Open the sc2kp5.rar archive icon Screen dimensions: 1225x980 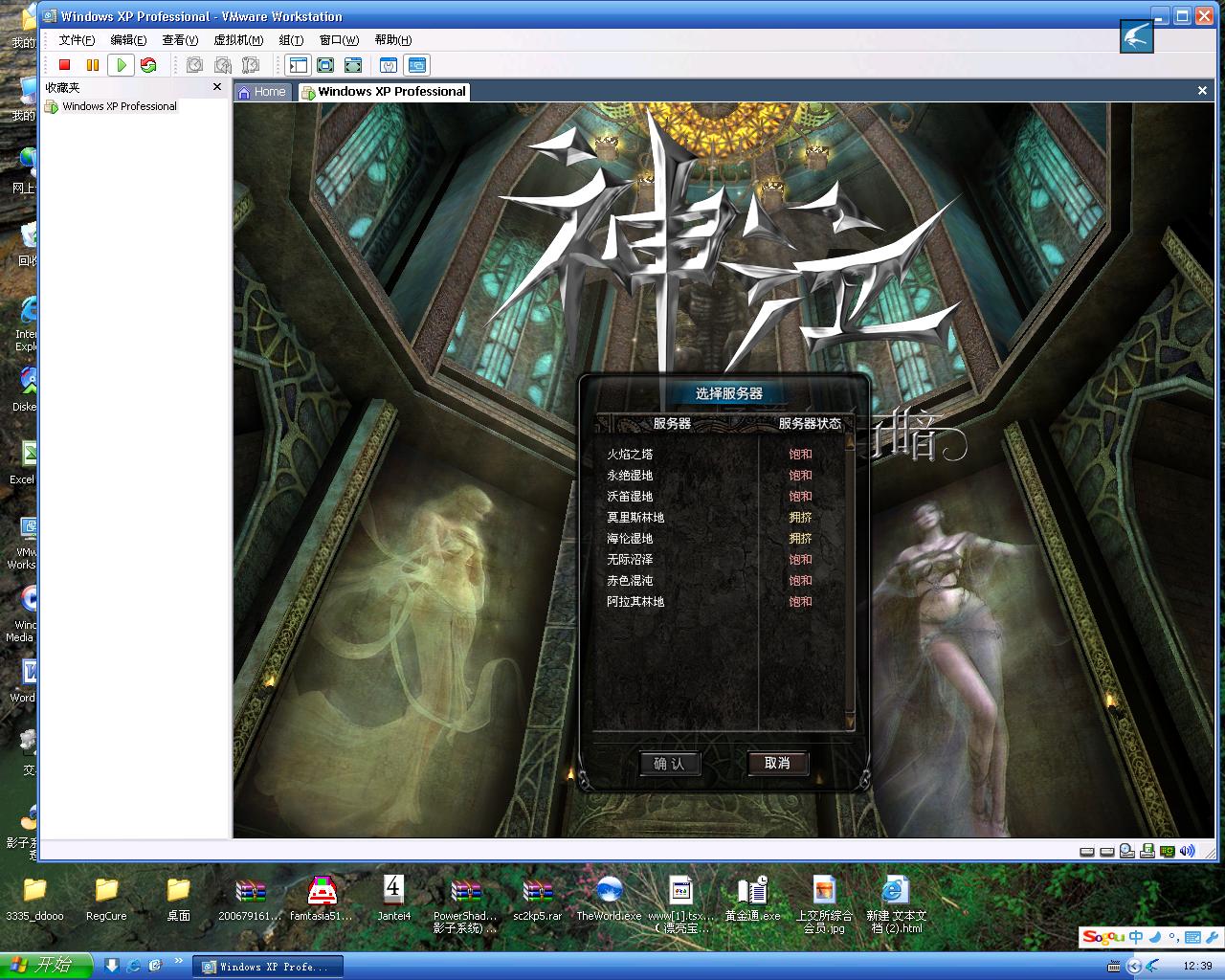coord(538,899)
